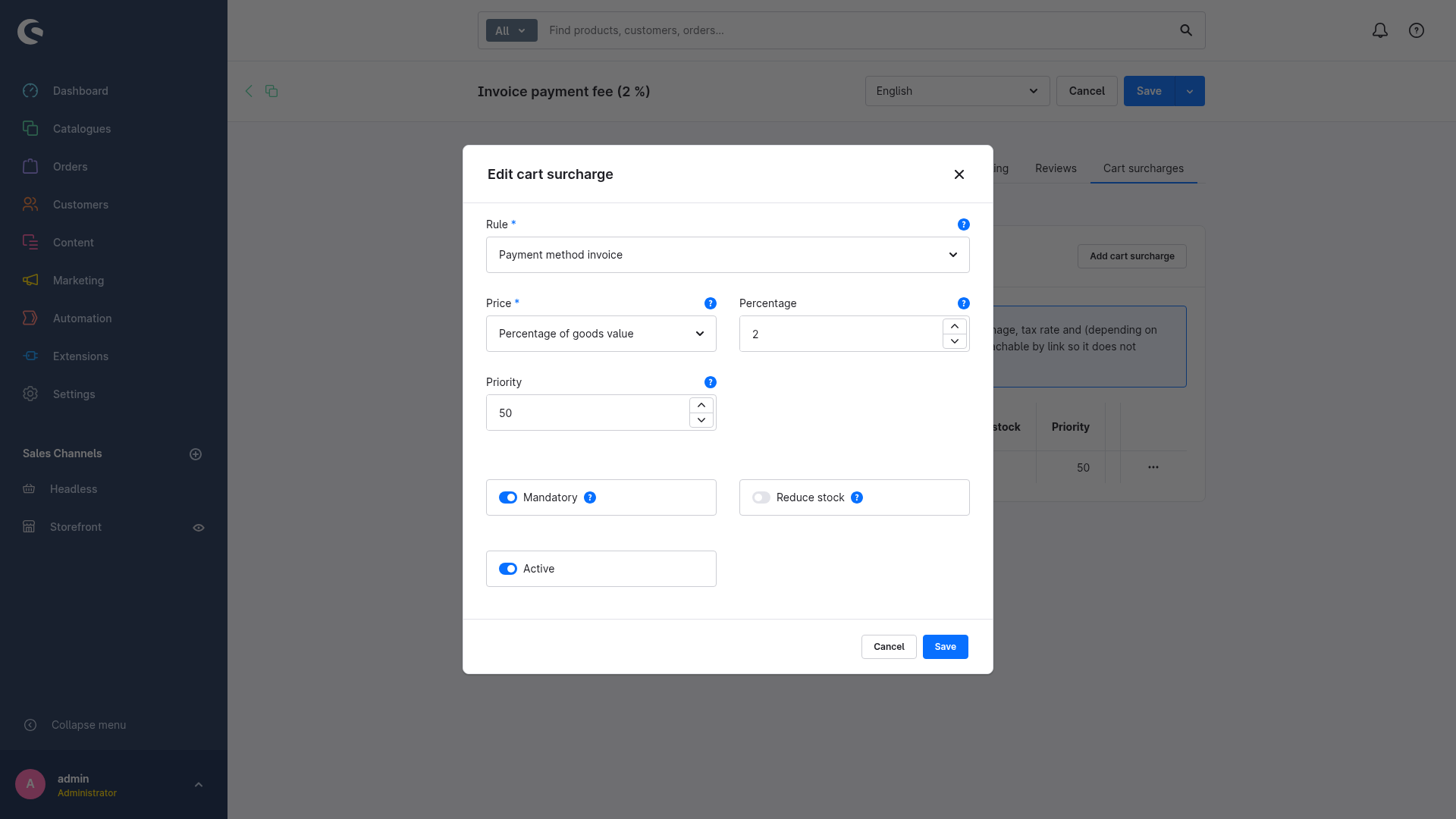Viewport: 1456px width, 819px height.
Task: Click the header Cancel button
Action: click(x=1087, y=91)
